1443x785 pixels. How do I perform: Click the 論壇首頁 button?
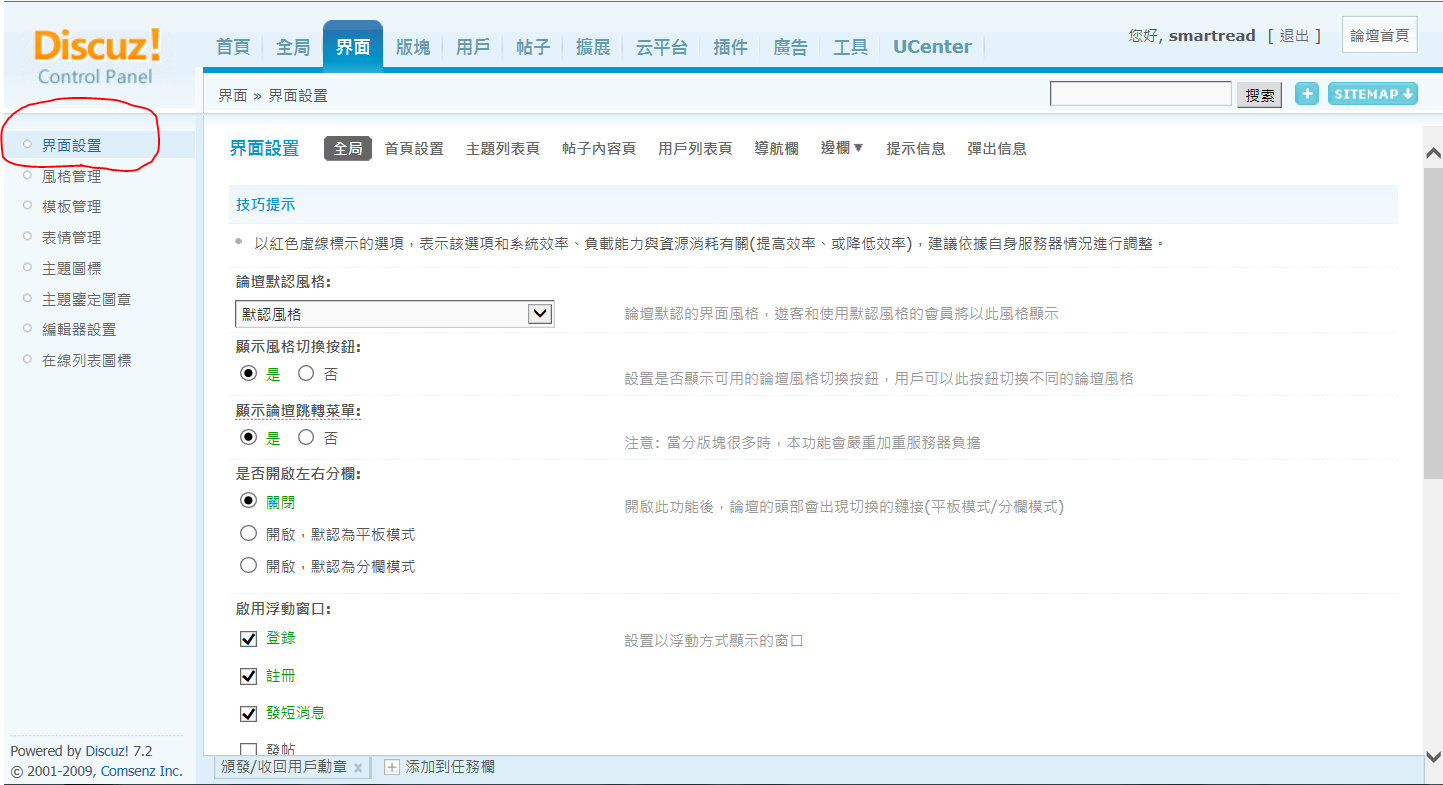point(1379,36)
